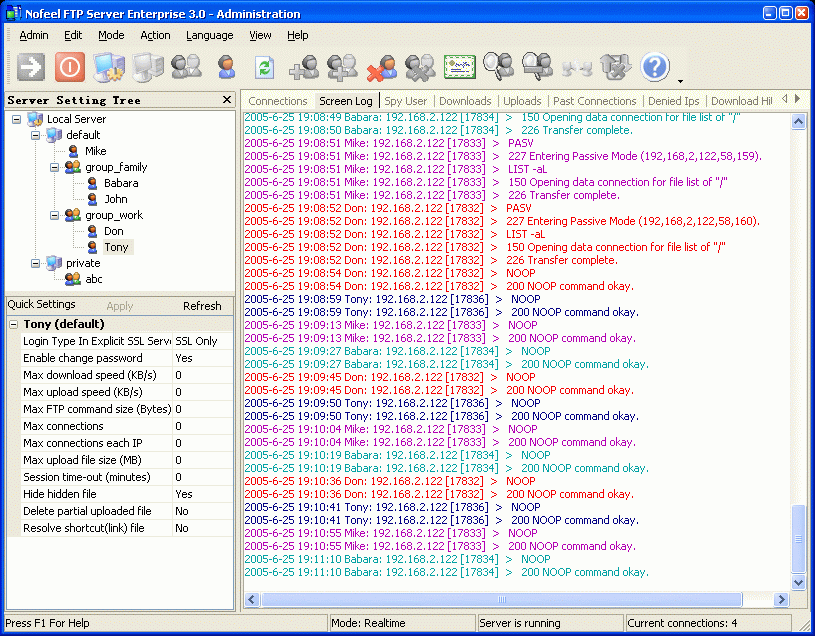Open the Action menu

(155, 35)
